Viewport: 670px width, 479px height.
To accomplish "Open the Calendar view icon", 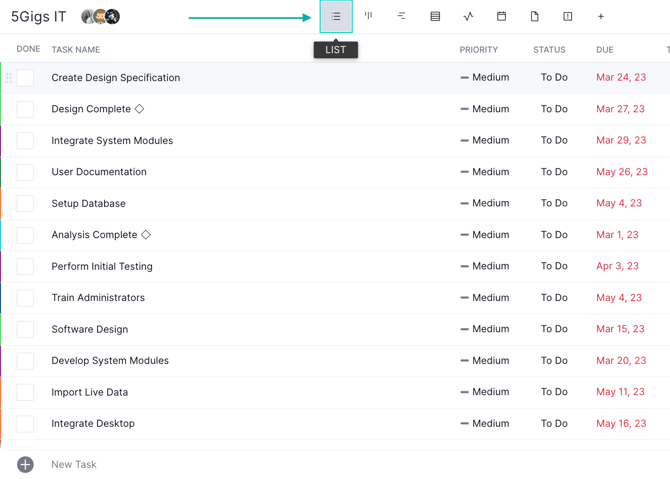I will pos(501,16).
